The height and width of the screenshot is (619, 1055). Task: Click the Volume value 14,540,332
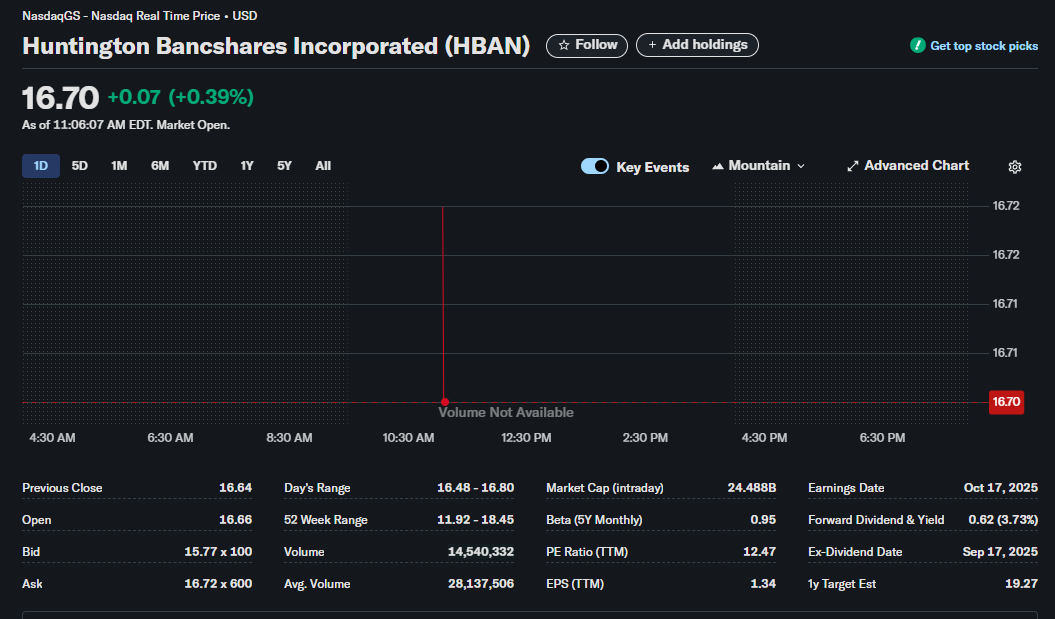[481, 552]
